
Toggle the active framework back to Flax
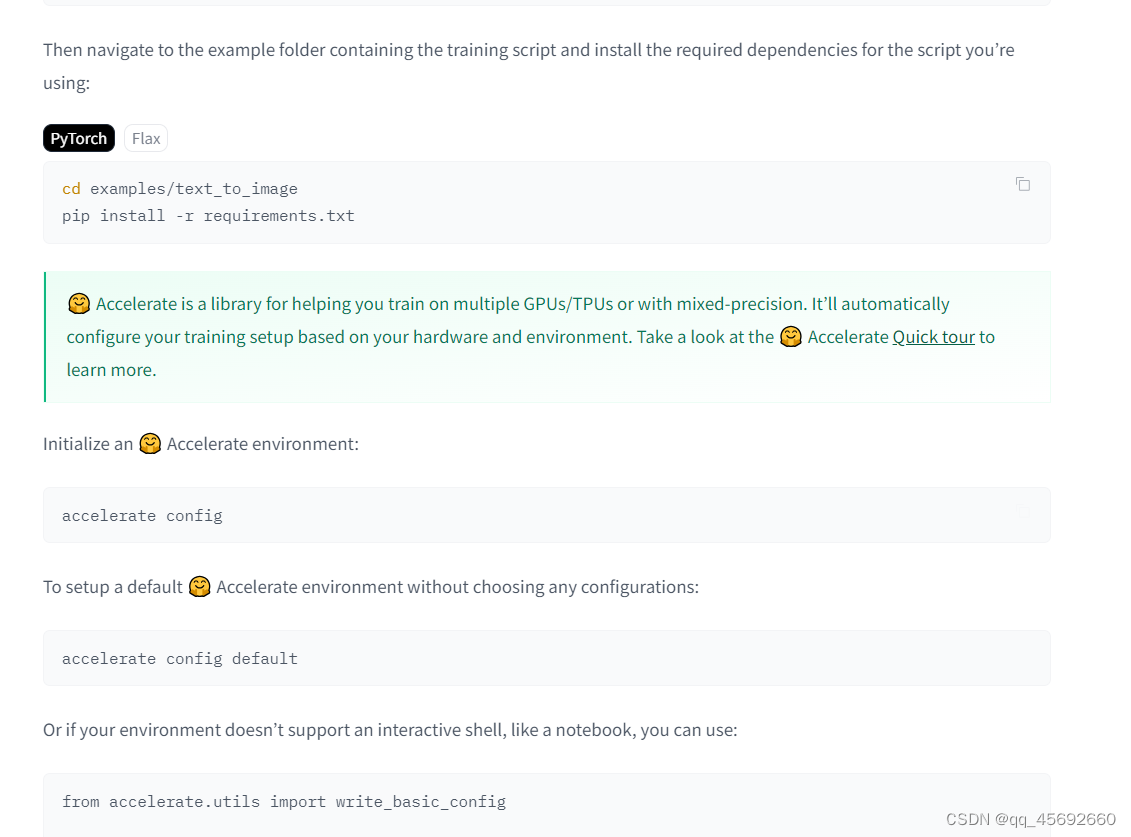click(145, 138)
